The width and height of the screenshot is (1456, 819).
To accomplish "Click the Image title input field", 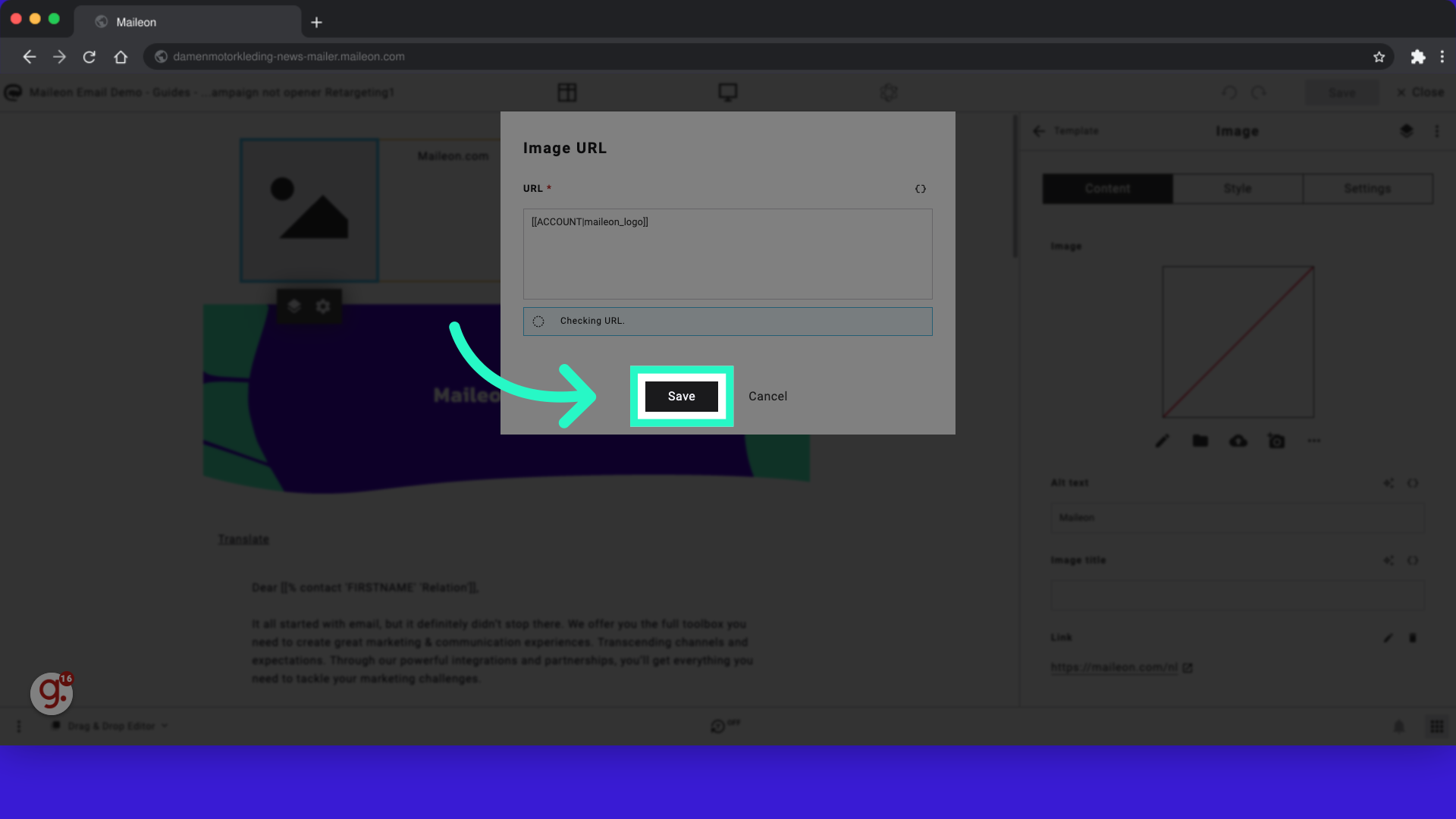I will pos(1237,595).
